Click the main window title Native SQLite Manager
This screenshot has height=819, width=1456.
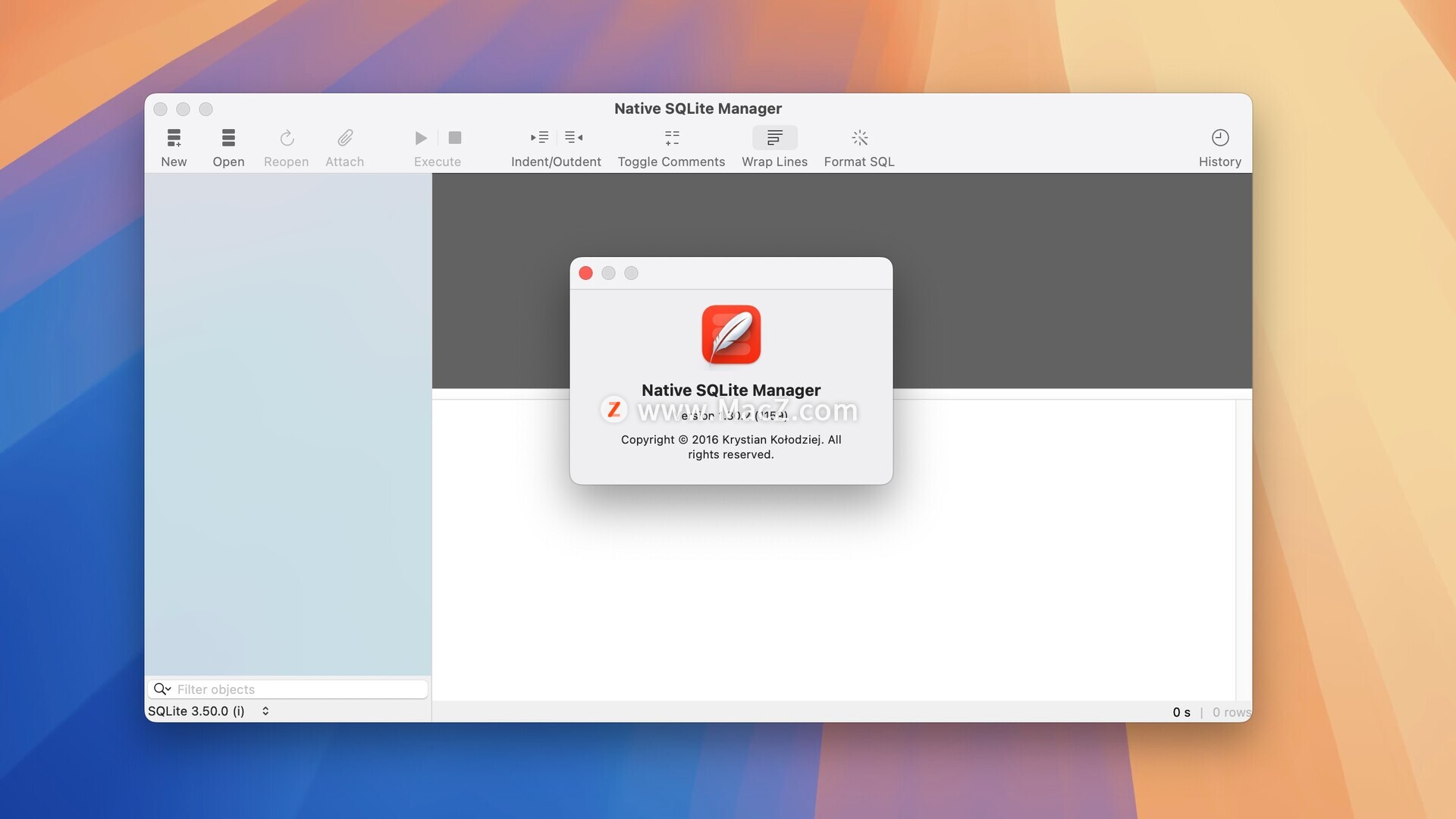698,108
